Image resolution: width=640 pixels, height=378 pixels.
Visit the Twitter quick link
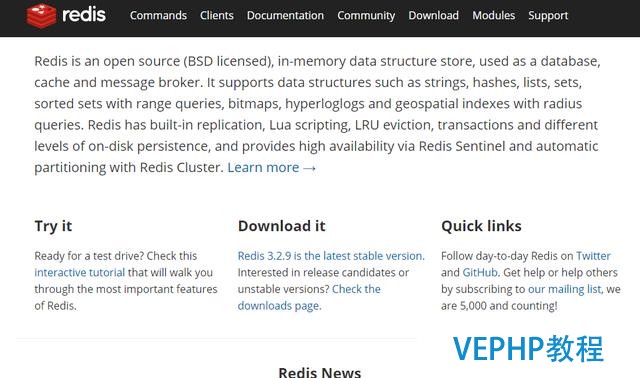[x=593, y=256]
